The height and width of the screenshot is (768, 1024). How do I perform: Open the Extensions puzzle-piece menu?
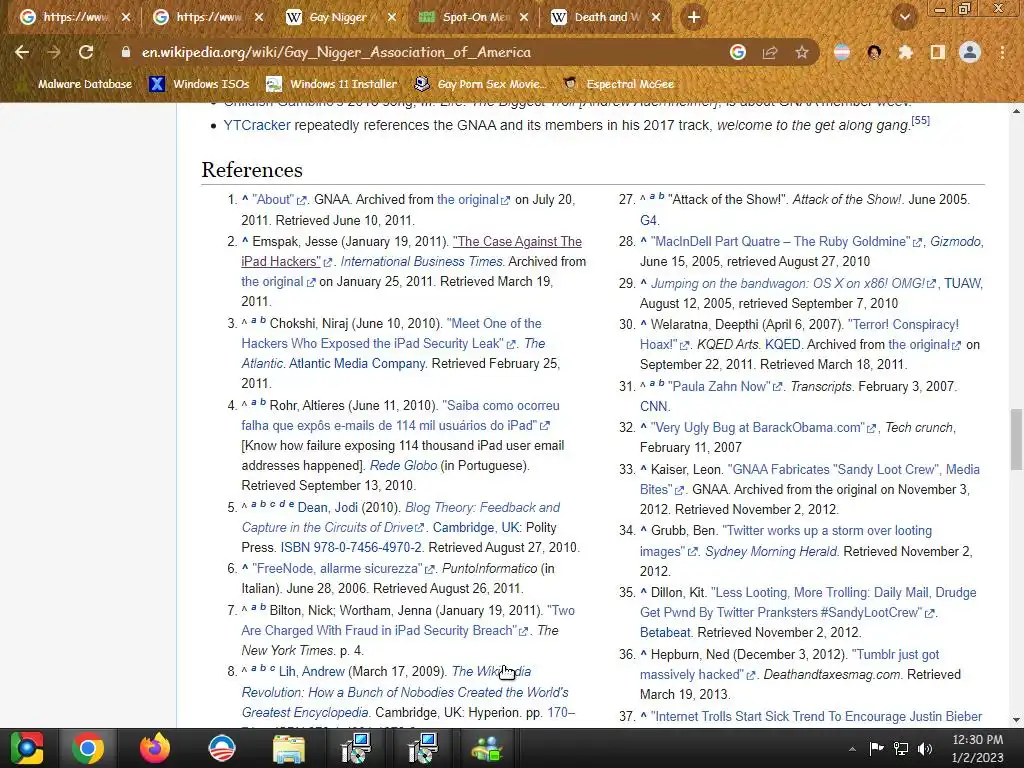pos(905,52)
